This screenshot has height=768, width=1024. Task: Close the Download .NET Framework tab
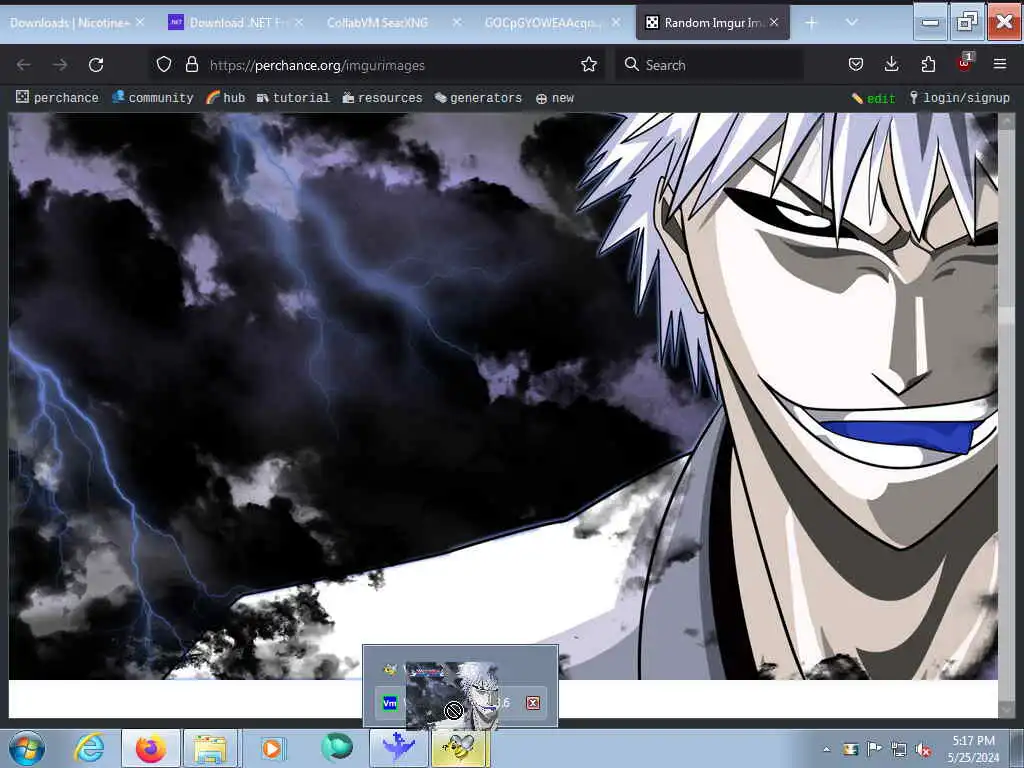pos(299,22)
